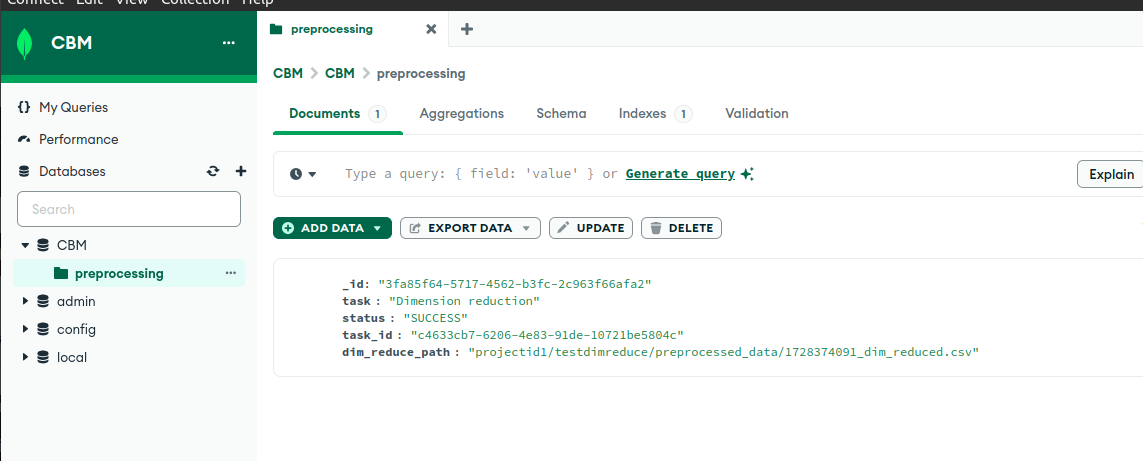The width and height of the screenshot is (1143, 461).
Task: Click the Generate query link
Action: point(680,174)
